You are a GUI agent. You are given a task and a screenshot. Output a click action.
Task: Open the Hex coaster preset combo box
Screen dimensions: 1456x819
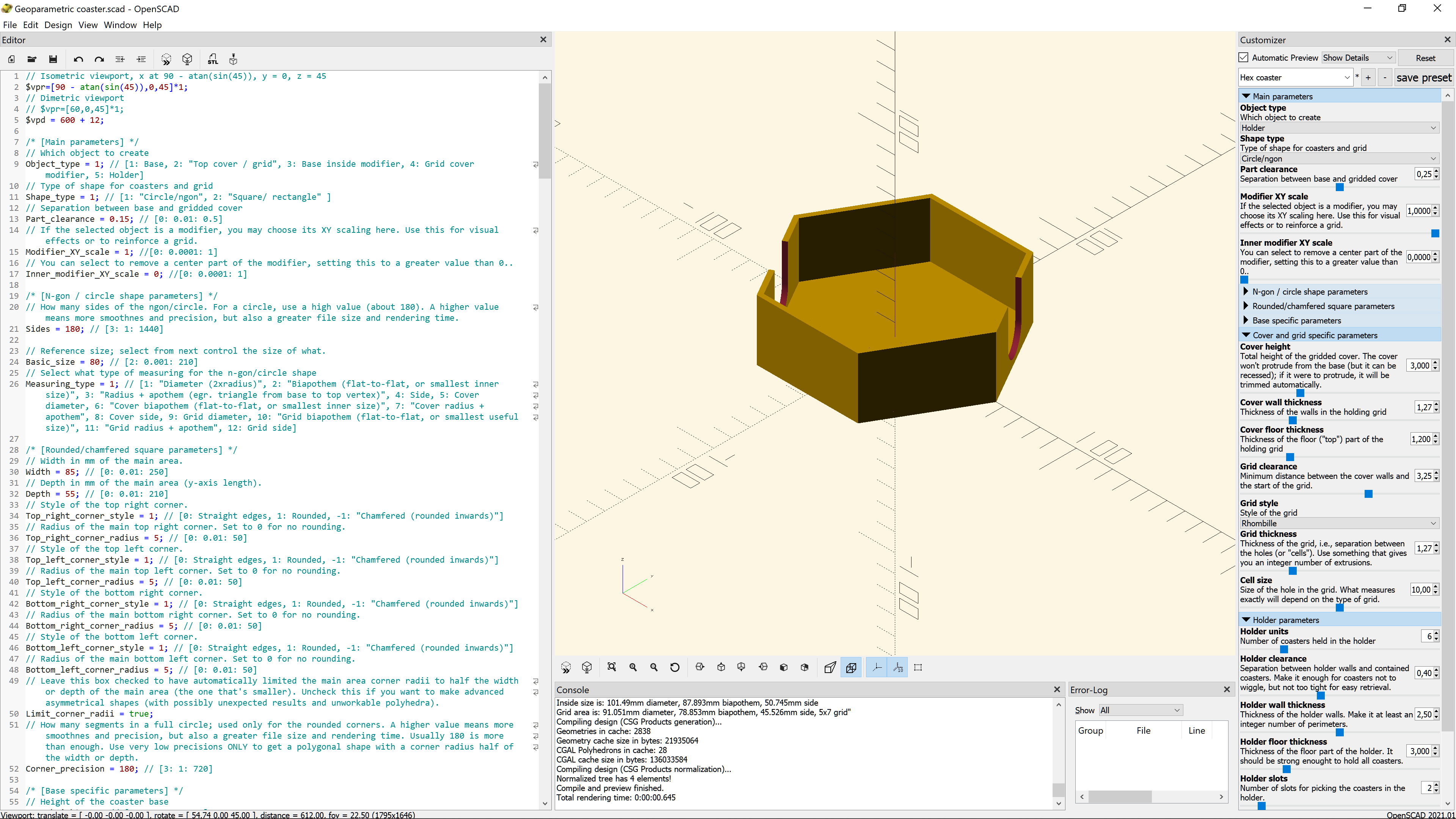coord(1296,77)
